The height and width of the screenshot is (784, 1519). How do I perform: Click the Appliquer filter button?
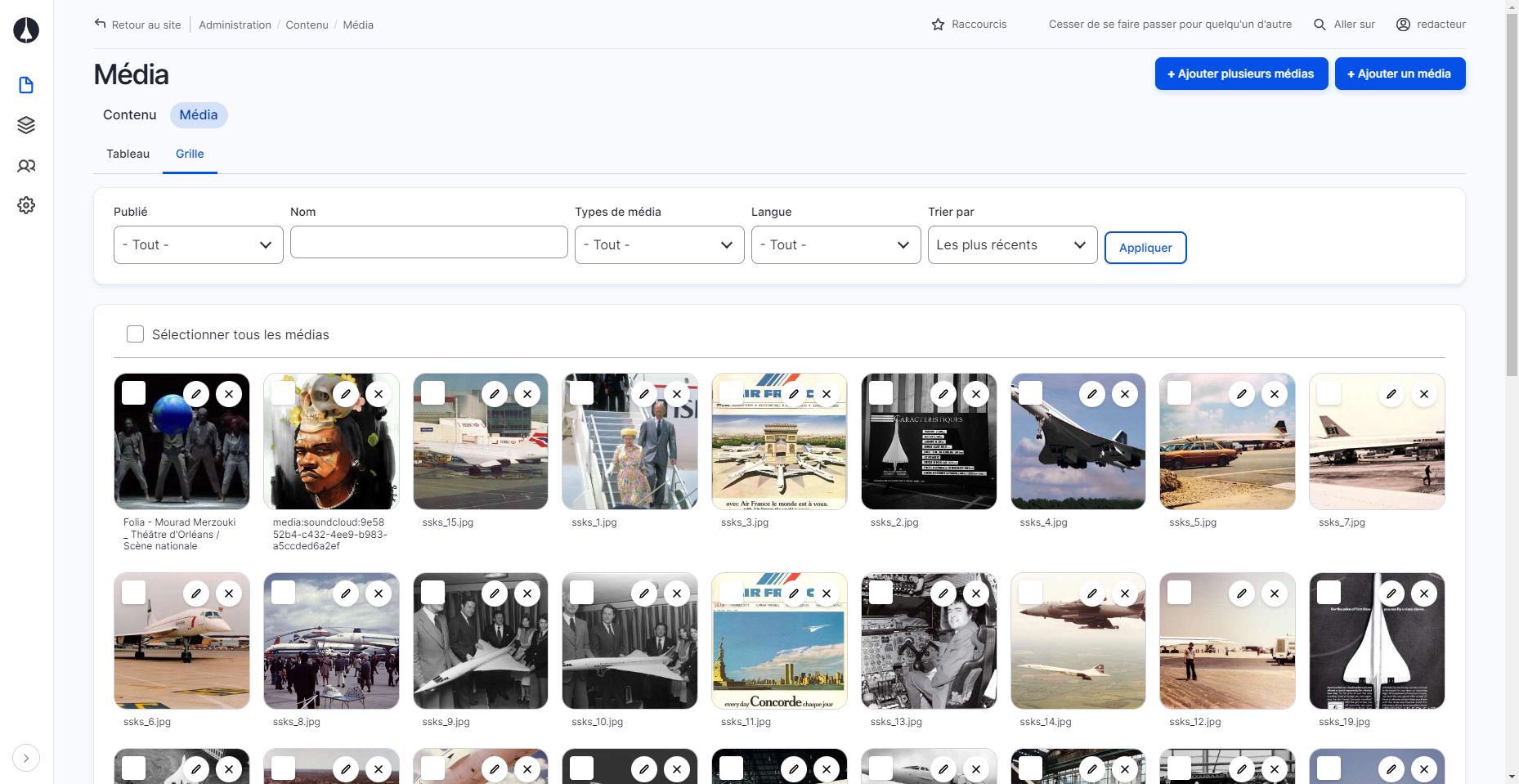tap(1145, 248)
